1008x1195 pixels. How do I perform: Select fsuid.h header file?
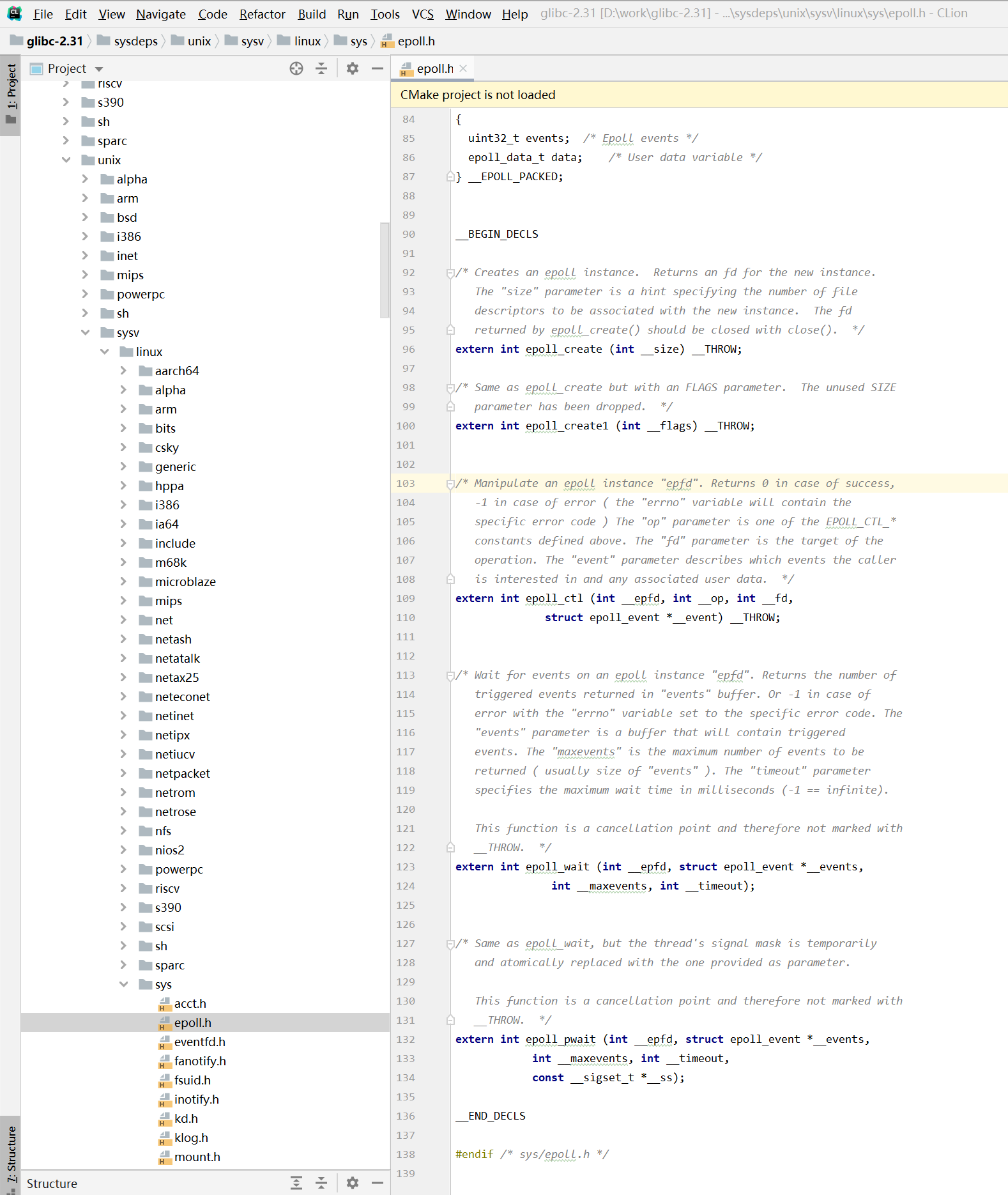(x=192, y=1080)
